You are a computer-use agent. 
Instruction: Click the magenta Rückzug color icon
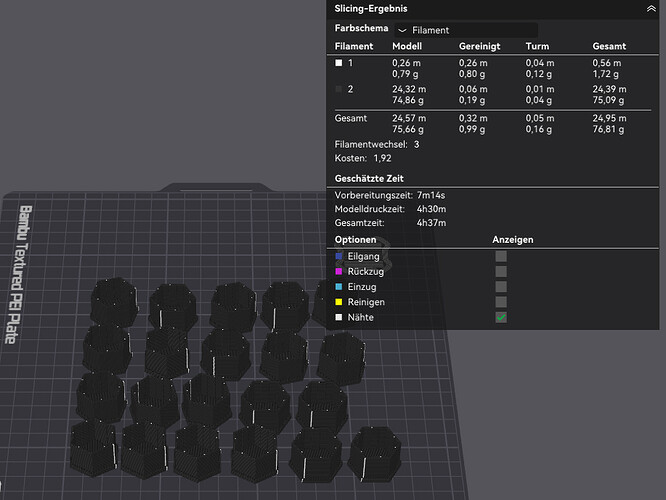pyautogui.click(x=338, y=271)
